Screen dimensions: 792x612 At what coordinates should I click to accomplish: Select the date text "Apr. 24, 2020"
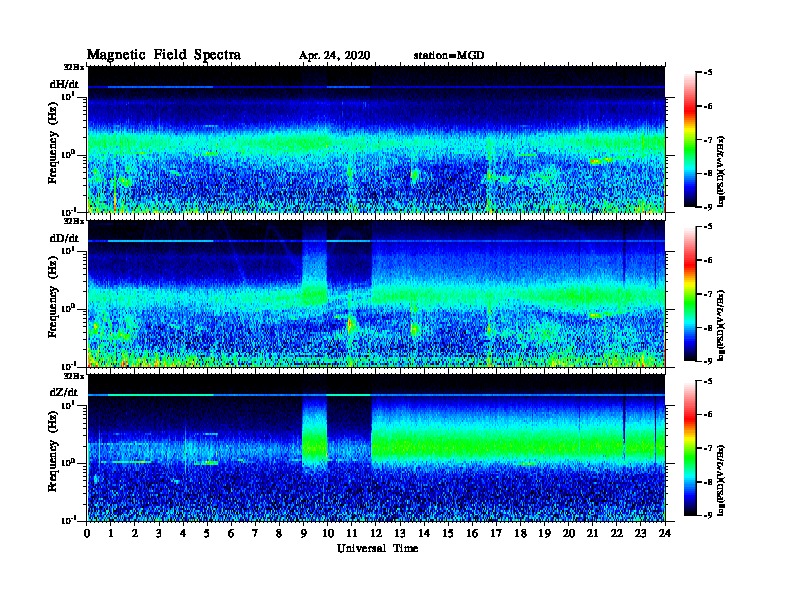tap(334, 56)
